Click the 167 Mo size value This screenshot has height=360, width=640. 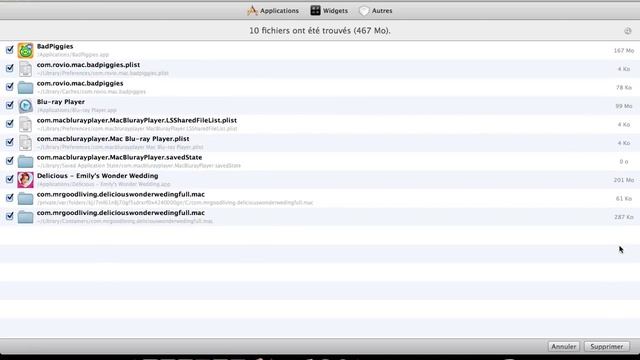pos(624,51)
